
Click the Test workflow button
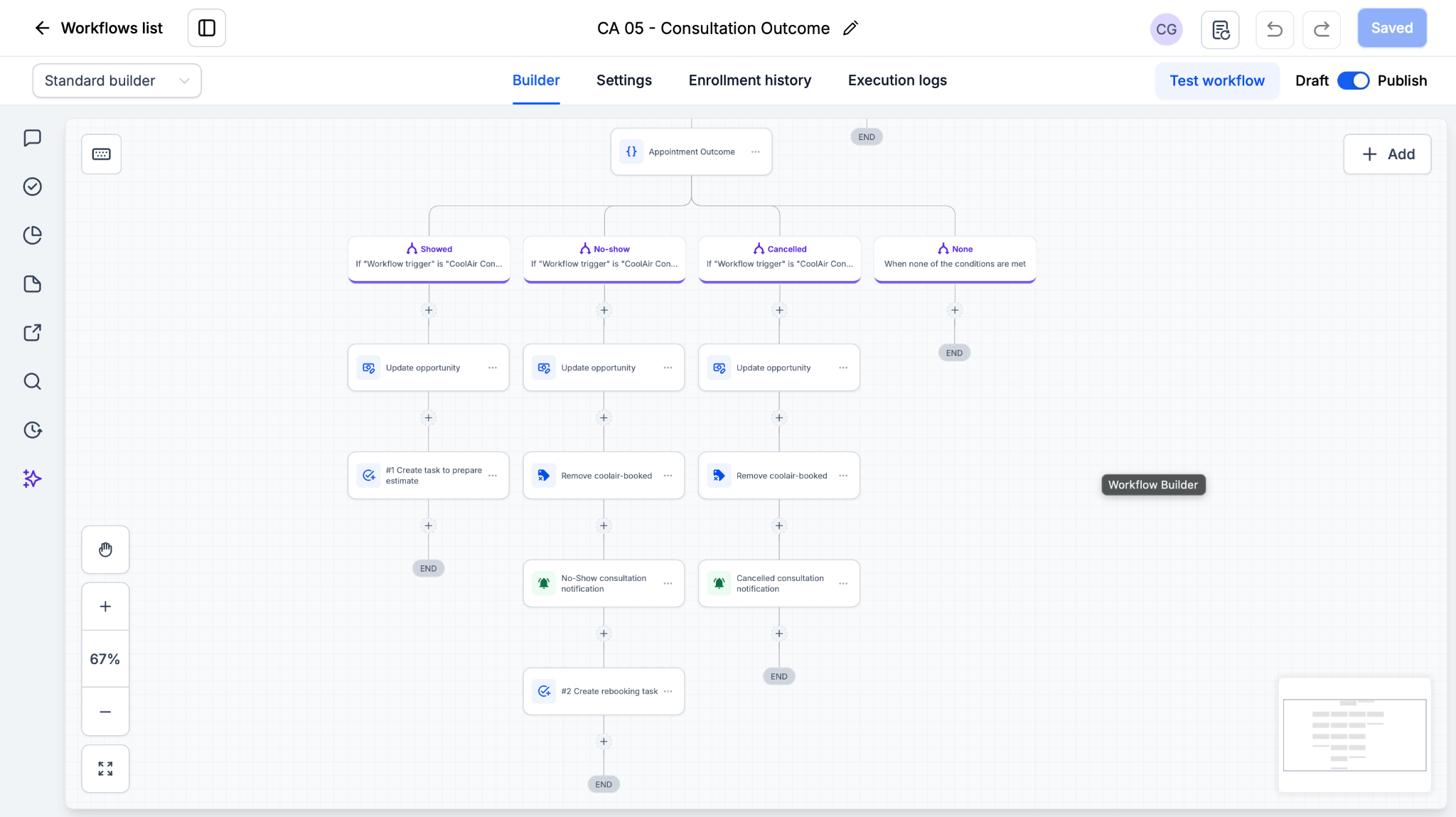tap(1217, 80)
